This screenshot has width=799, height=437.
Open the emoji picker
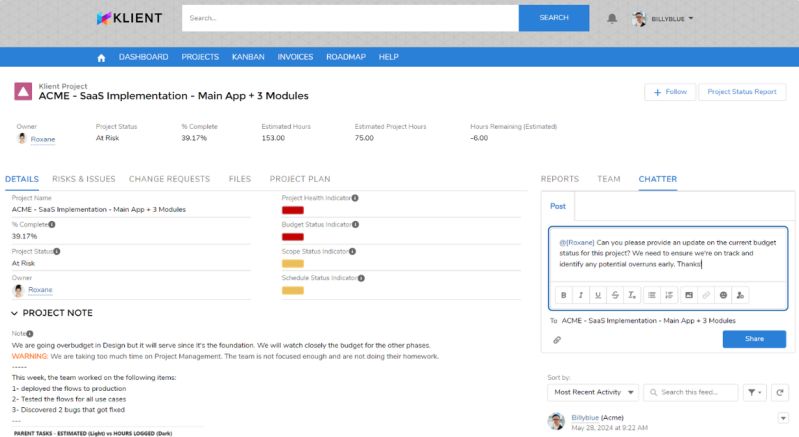click(x=723, y=295)
